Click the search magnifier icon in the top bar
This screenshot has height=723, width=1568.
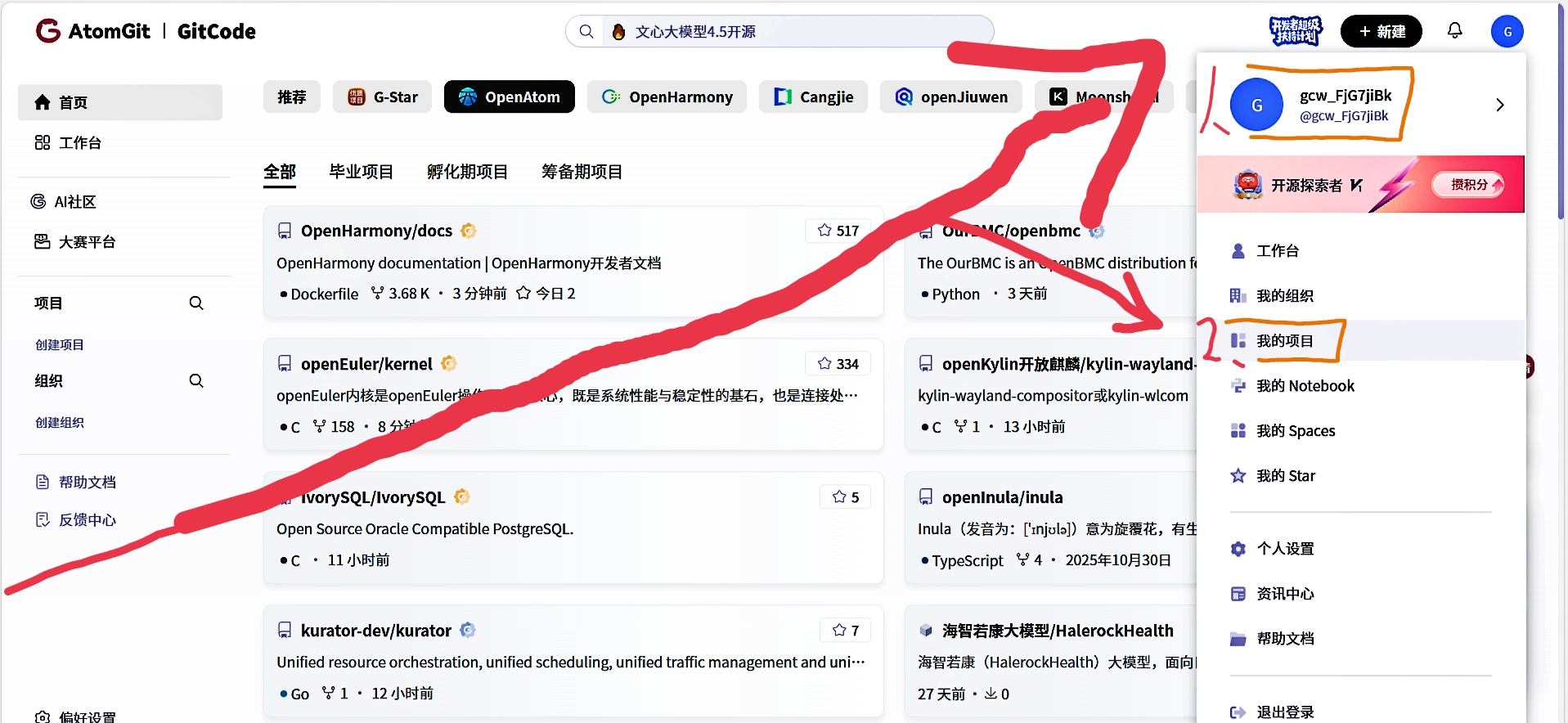coord(586,31)
